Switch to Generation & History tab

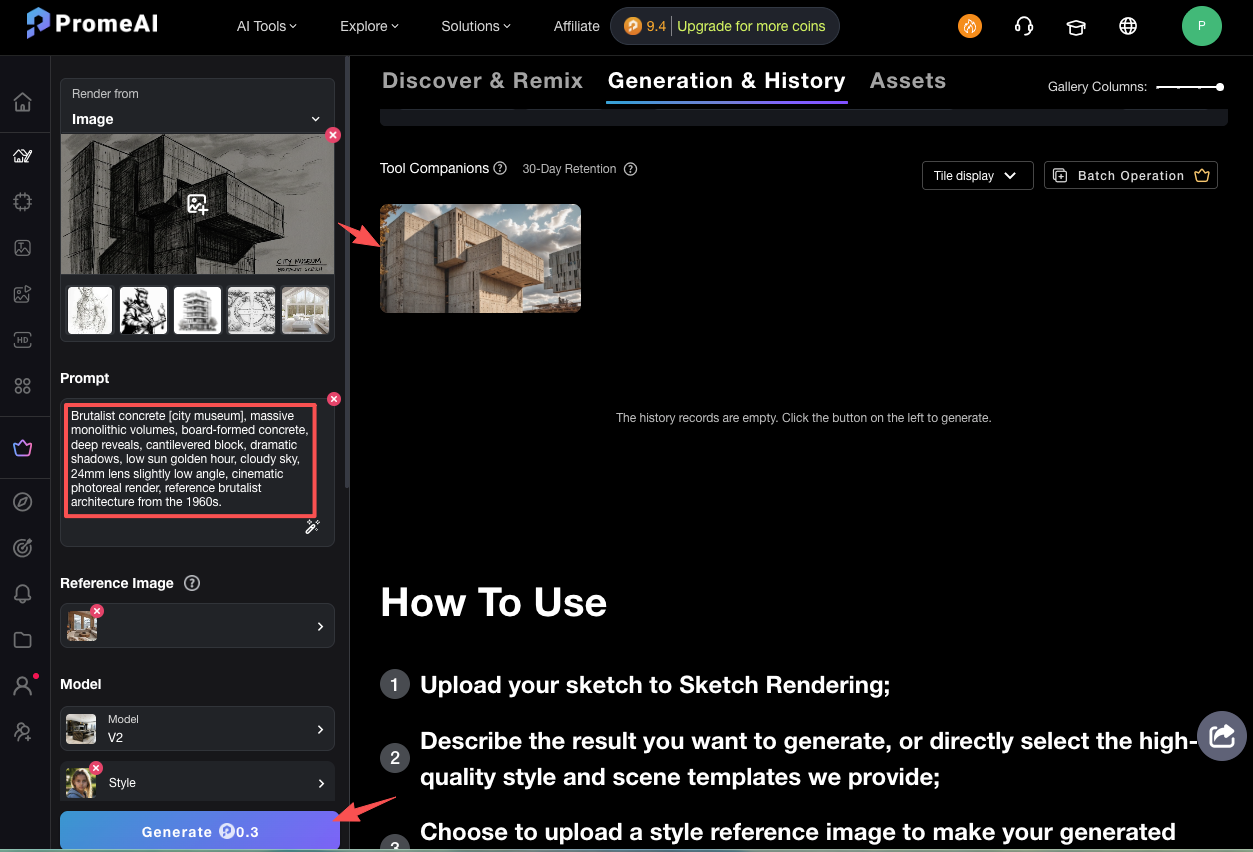pos(727,81)
